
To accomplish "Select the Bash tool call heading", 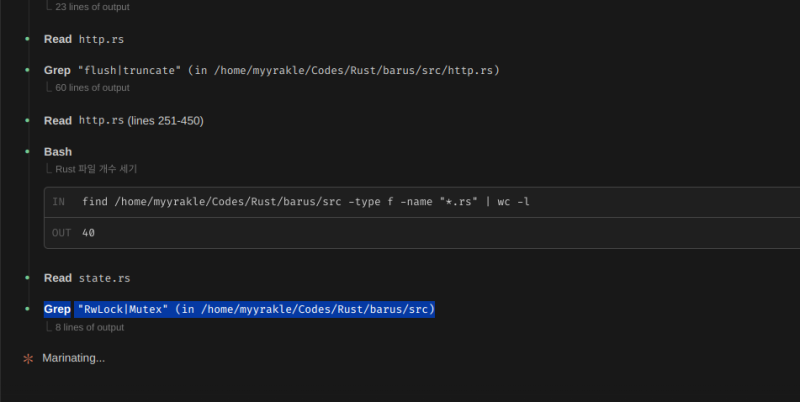I will pos(58,152).
